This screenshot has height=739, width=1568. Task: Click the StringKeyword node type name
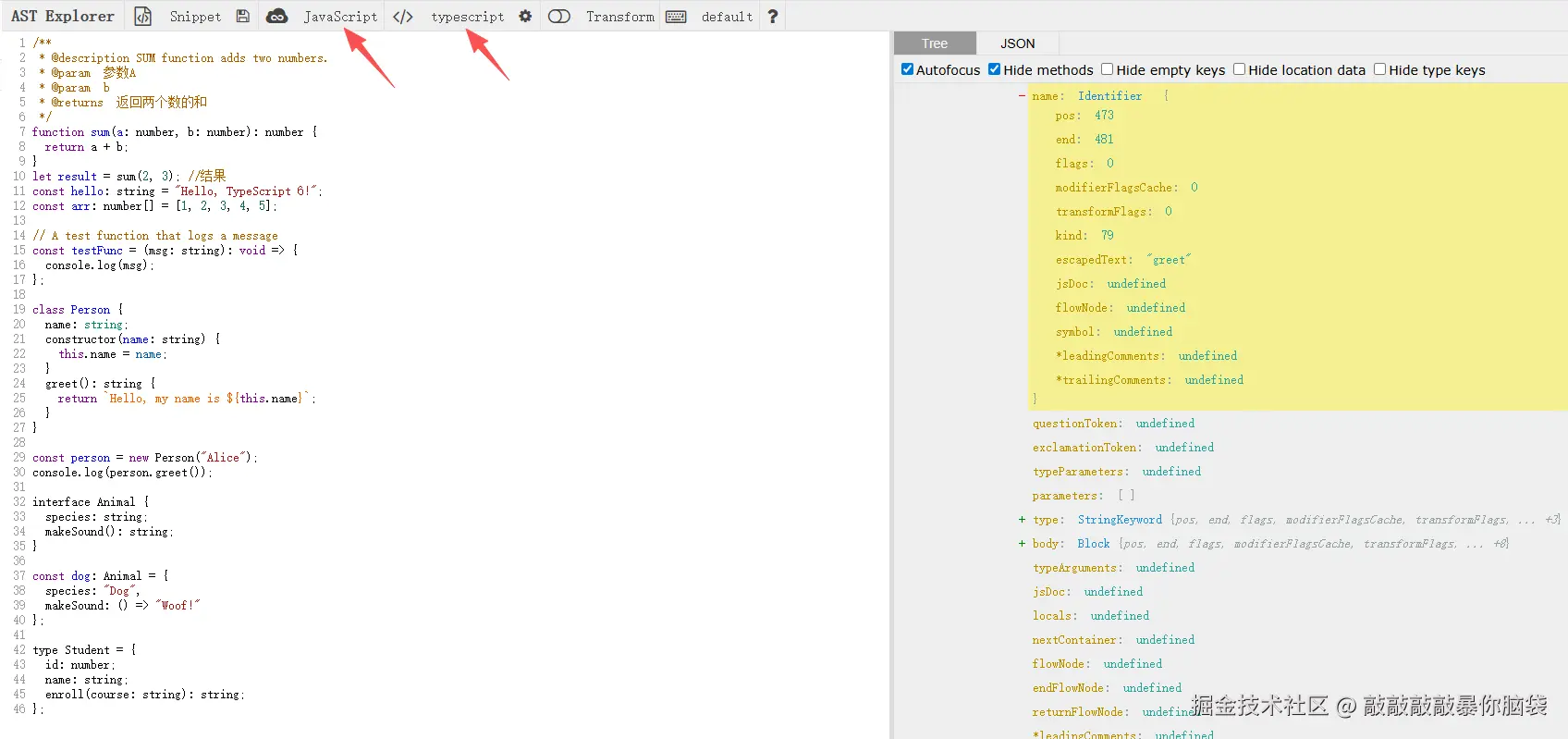tap(1120, 520)
